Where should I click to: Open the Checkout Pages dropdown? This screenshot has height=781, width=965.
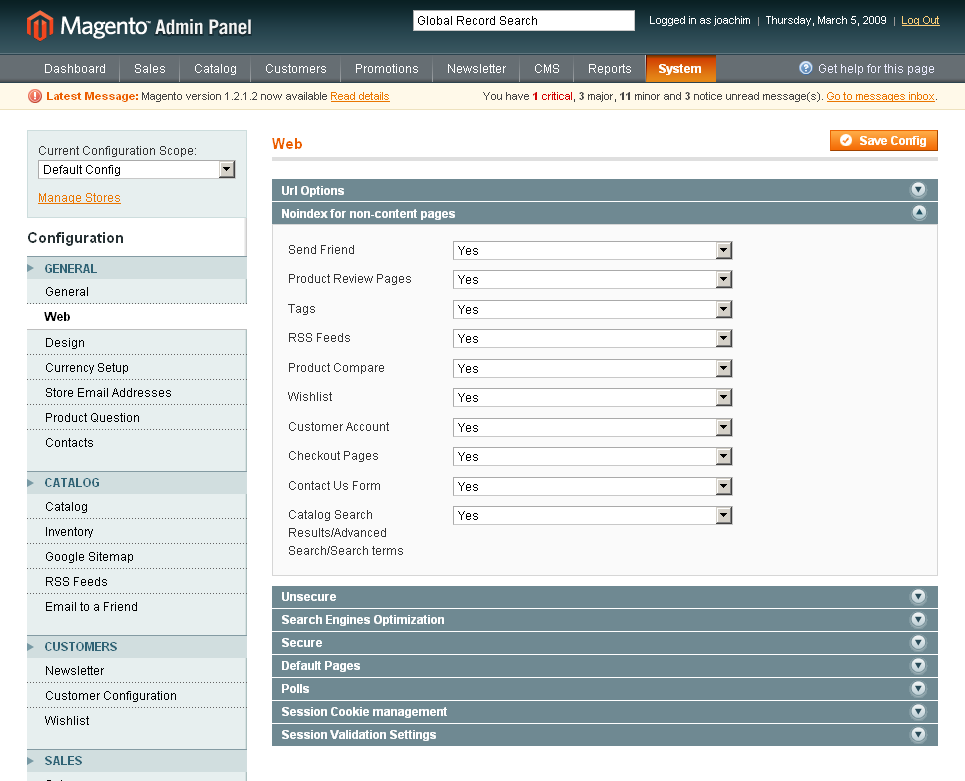593,457
